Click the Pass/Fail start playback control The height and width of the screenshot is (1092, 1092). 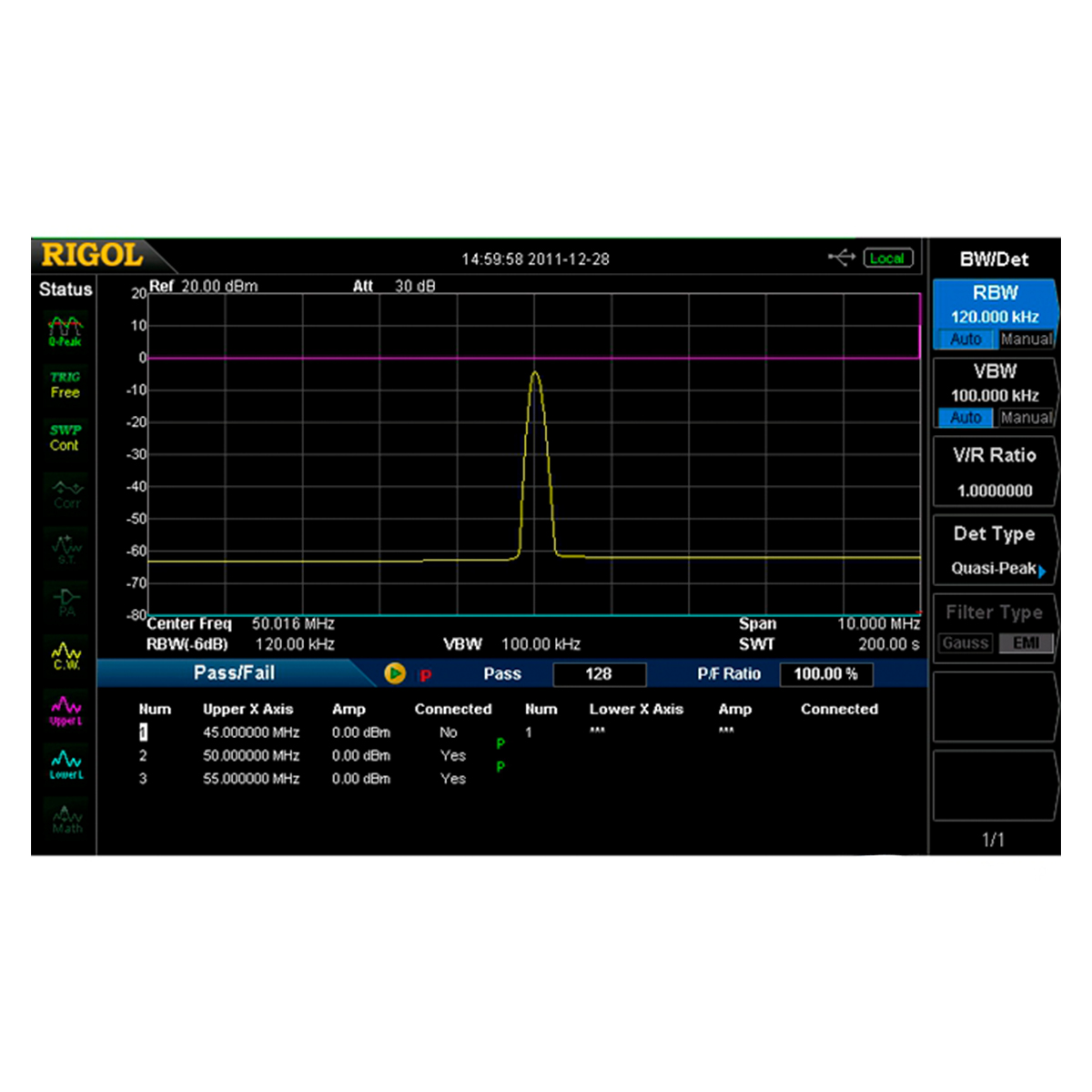(x=395, y=673)
